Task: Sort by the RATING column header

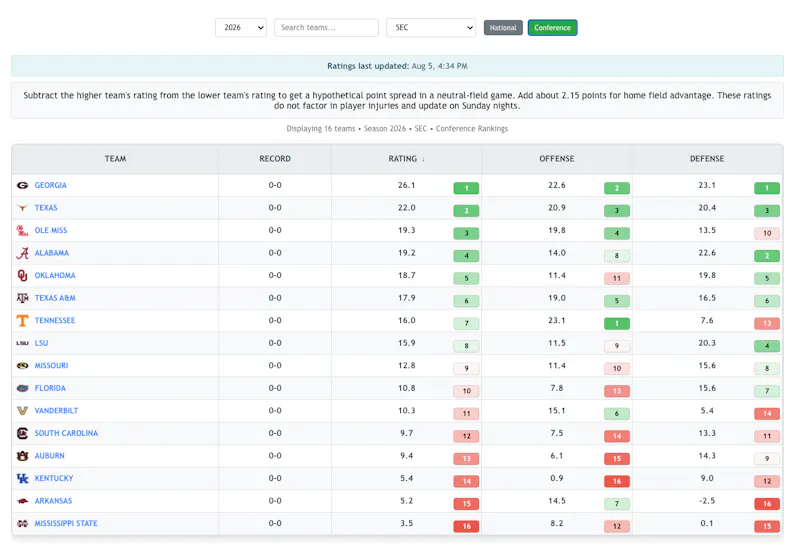Action: coord(407,159)
